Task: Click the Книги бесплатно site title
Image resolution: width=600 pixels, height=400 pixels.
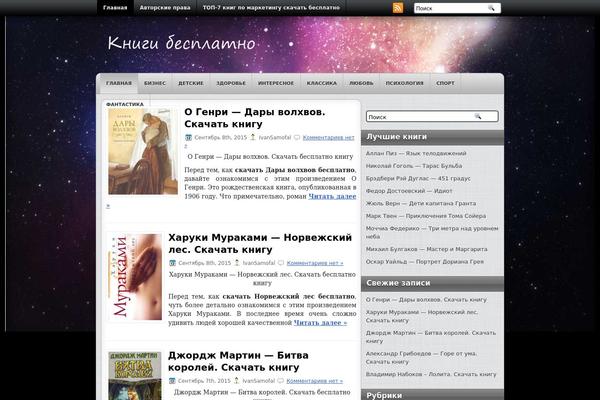Action: [181, 42]
